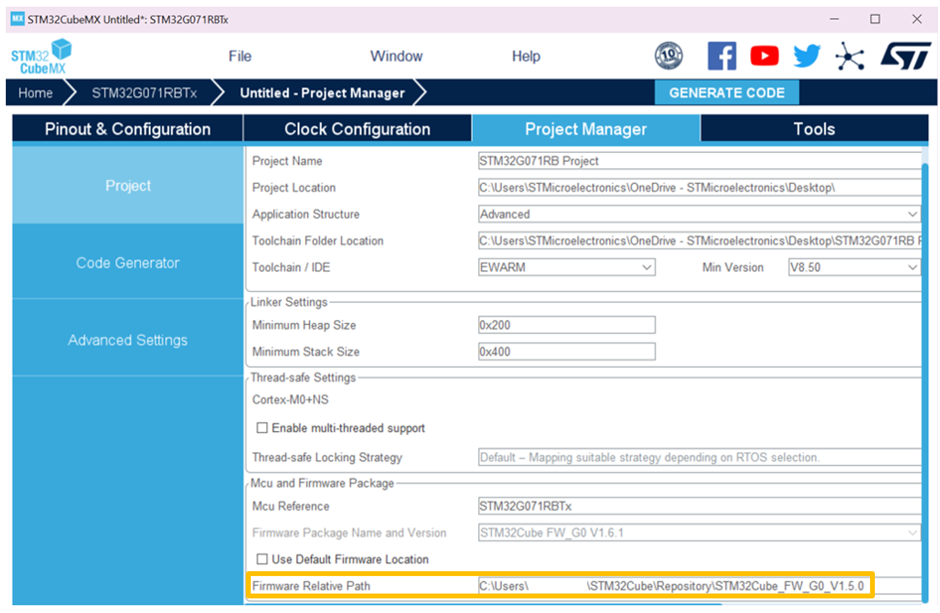Click the ST community network icon
The image size is (940, 613).
tap(849, 56)
